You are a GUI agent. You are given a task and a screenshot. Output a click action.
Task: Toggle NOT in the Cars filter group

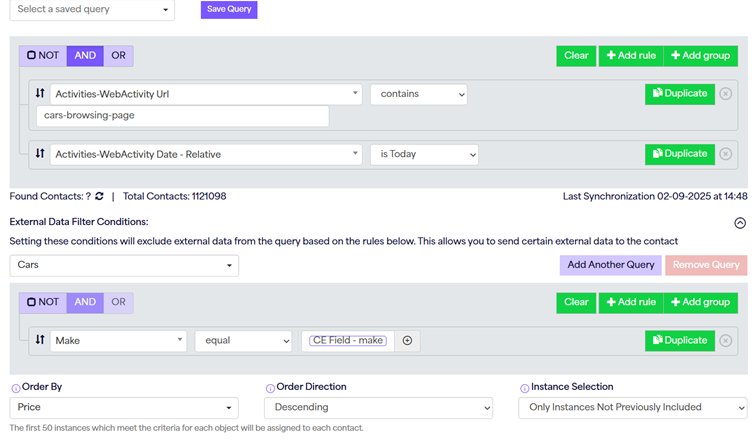pos(43,302)
